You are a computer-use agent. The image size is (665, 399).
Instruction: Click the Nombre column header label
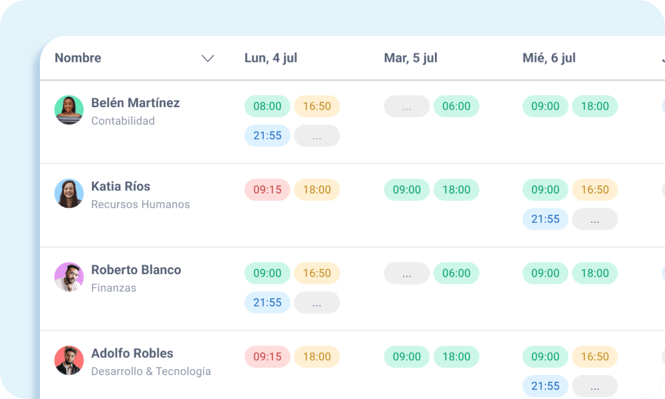(x=78, y=58)
